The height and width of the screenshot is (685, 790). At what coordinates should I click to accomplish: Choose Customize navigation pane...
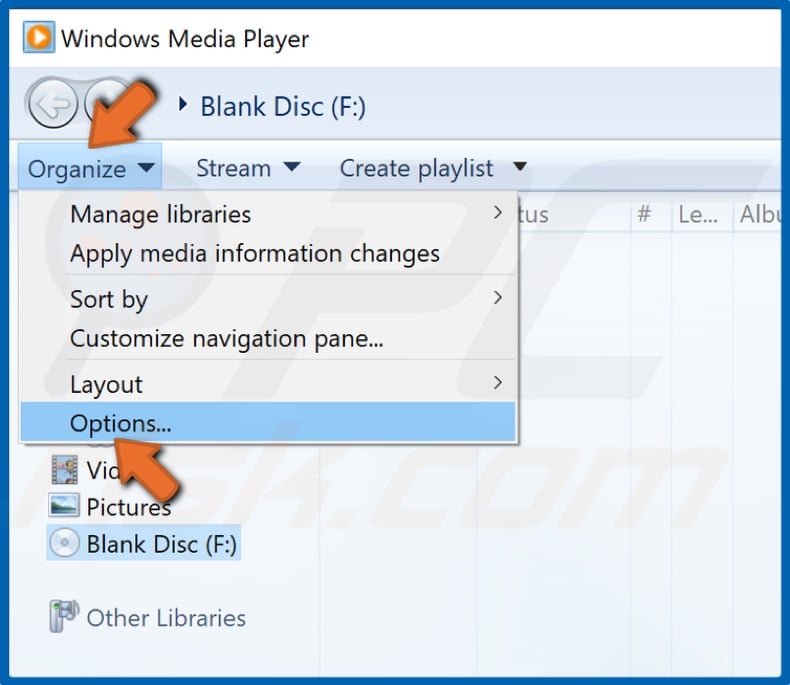268,338
